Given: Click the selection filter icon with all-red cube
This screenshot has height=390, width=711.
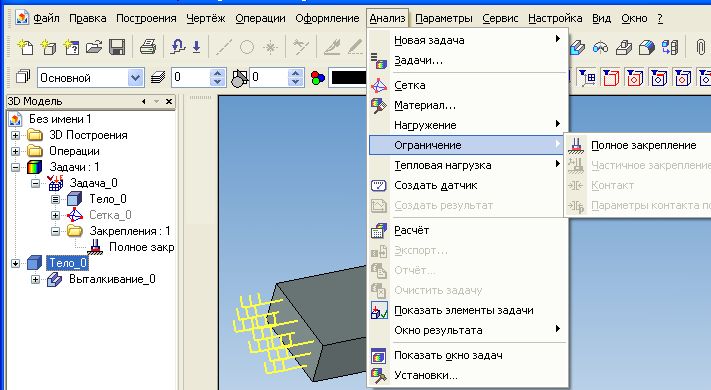Looking at the screenshot, I should (611, 78).
